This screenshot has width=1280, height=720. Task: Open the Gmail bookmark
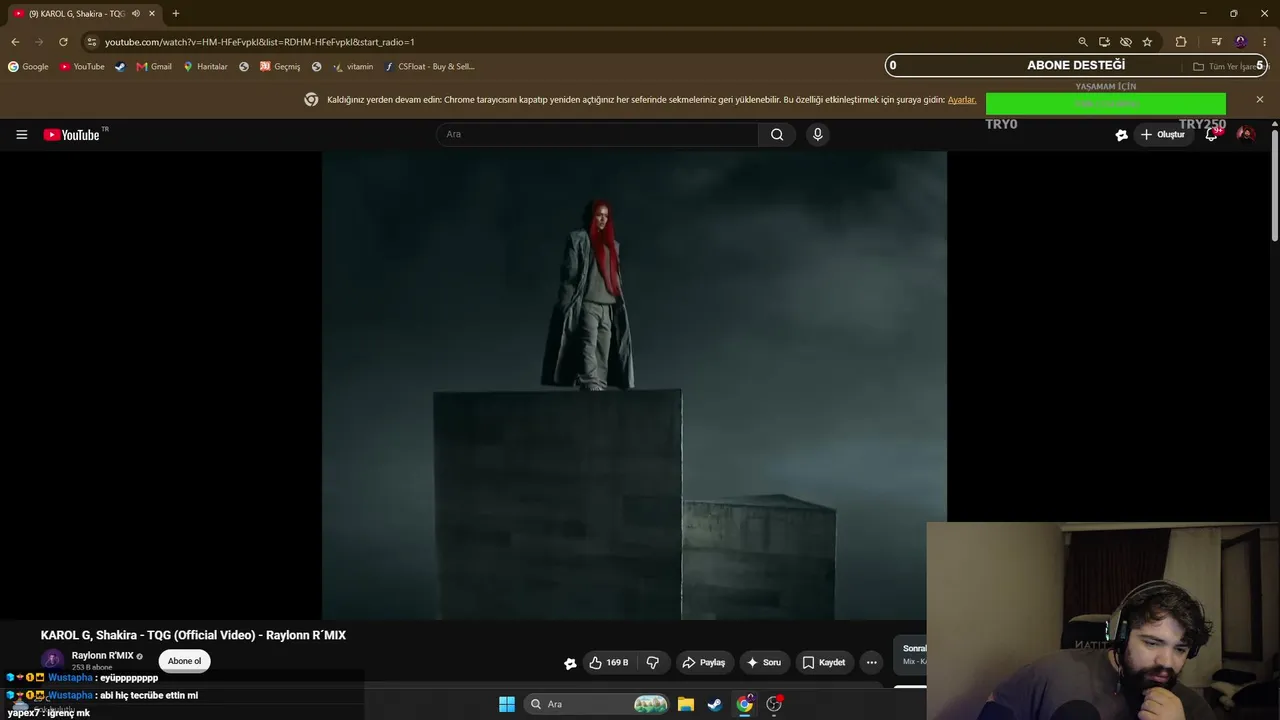[154, 67]
